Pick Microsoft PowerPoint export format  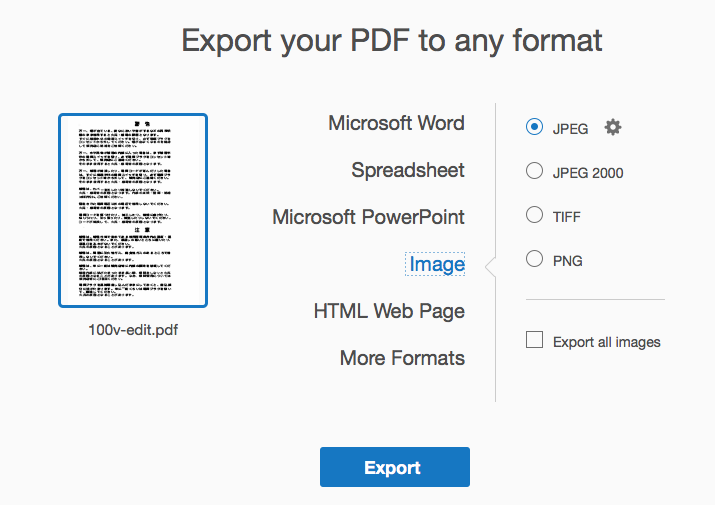point(368,217)
